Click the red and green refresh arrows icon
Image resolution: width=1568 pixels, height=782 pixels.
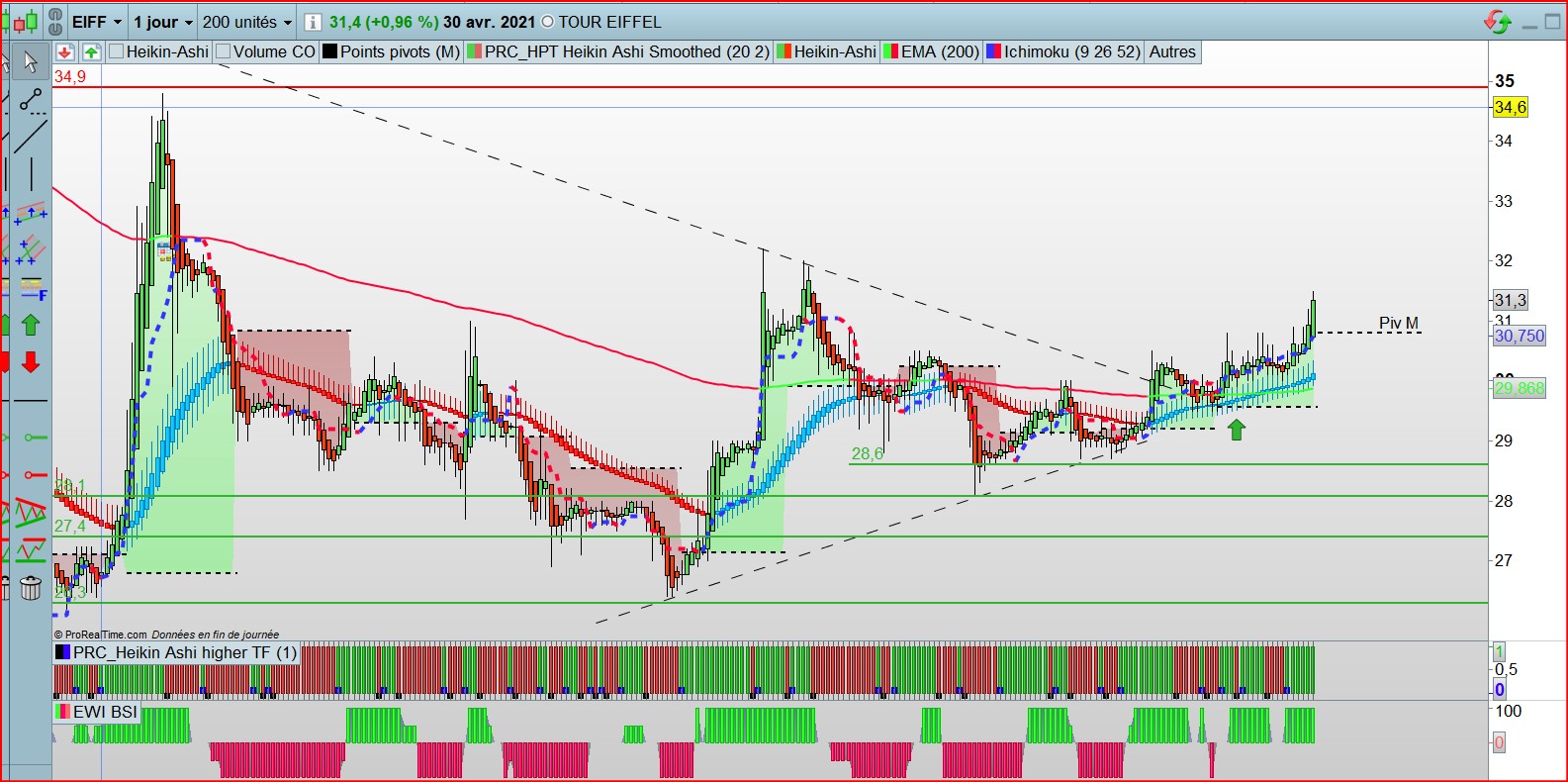point(1498,22)
